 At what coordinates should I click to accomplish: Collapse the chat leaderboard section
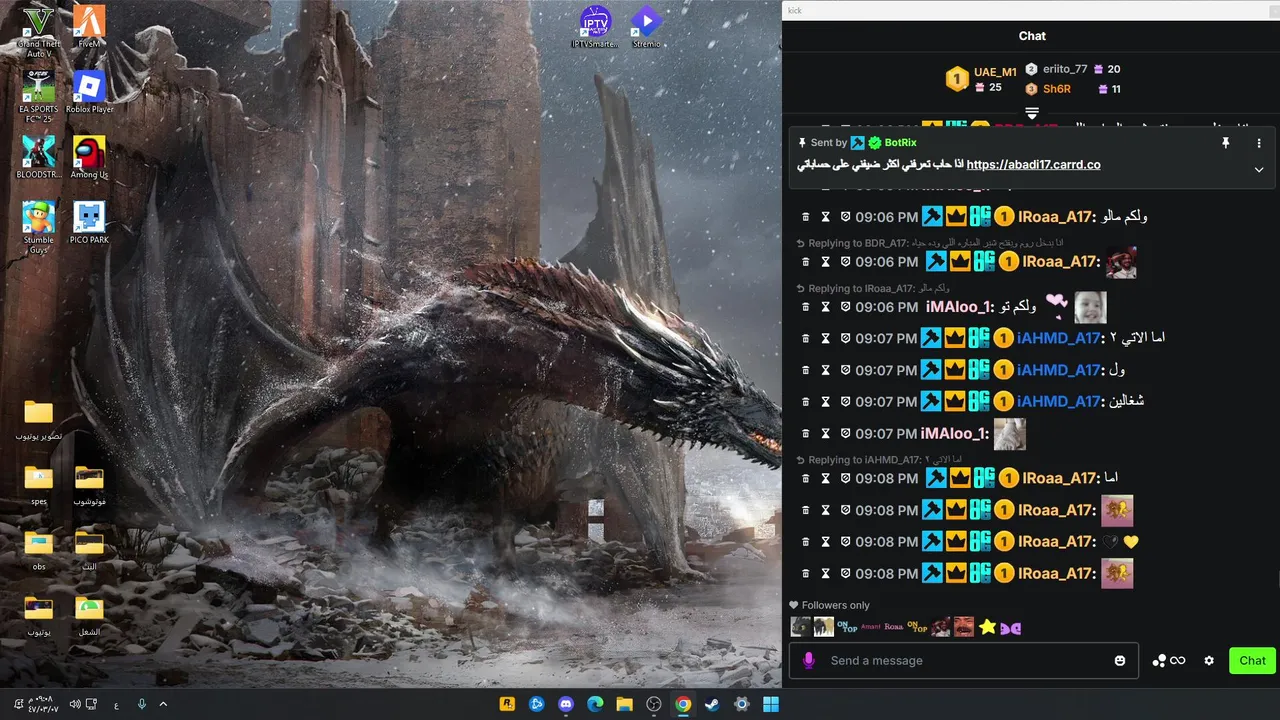(x=1032, y=113)
